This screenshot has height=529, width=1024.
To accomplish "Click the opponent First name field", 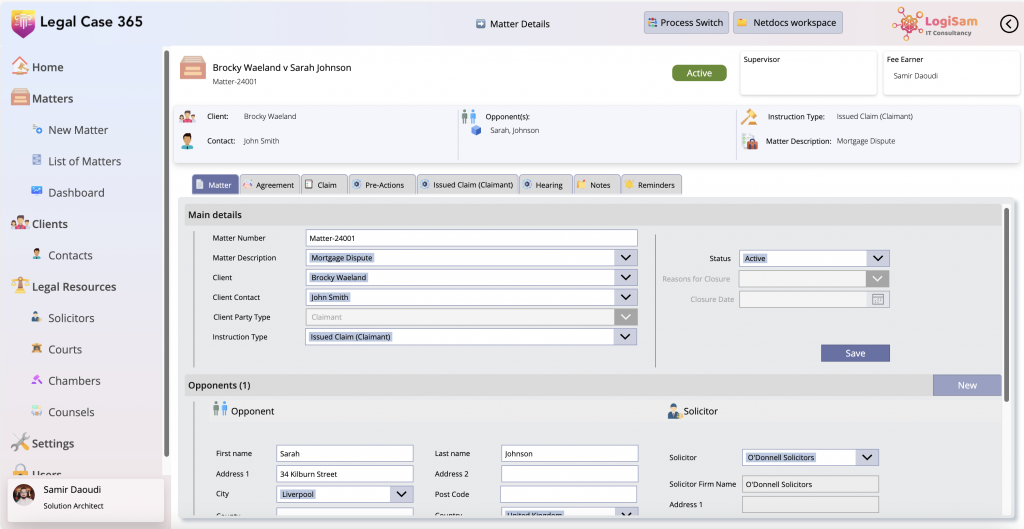I will pyautogui.click(x=344, y=454).
